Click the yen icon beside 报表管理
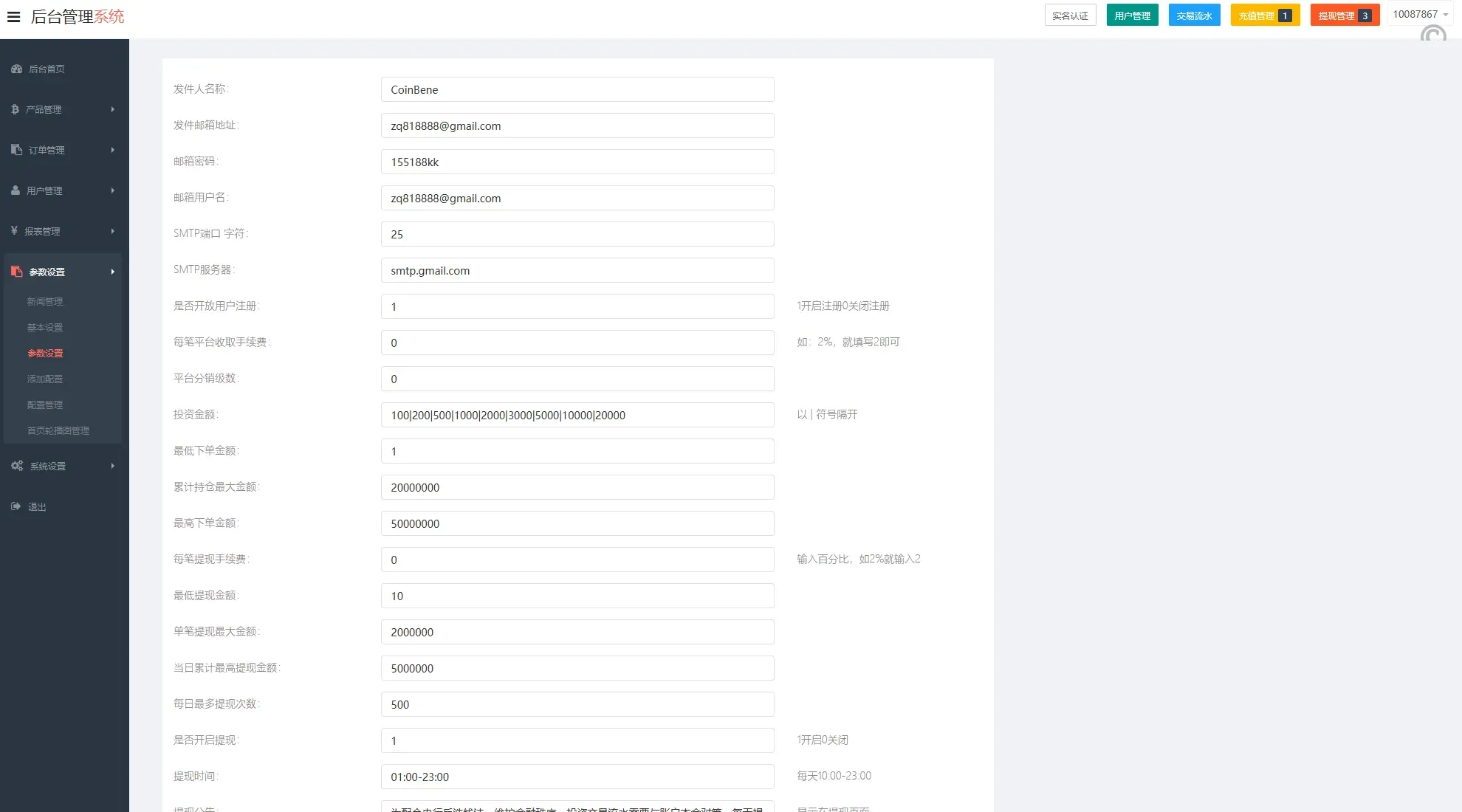This screenshot has width=1462, height=812. (14, 231)
